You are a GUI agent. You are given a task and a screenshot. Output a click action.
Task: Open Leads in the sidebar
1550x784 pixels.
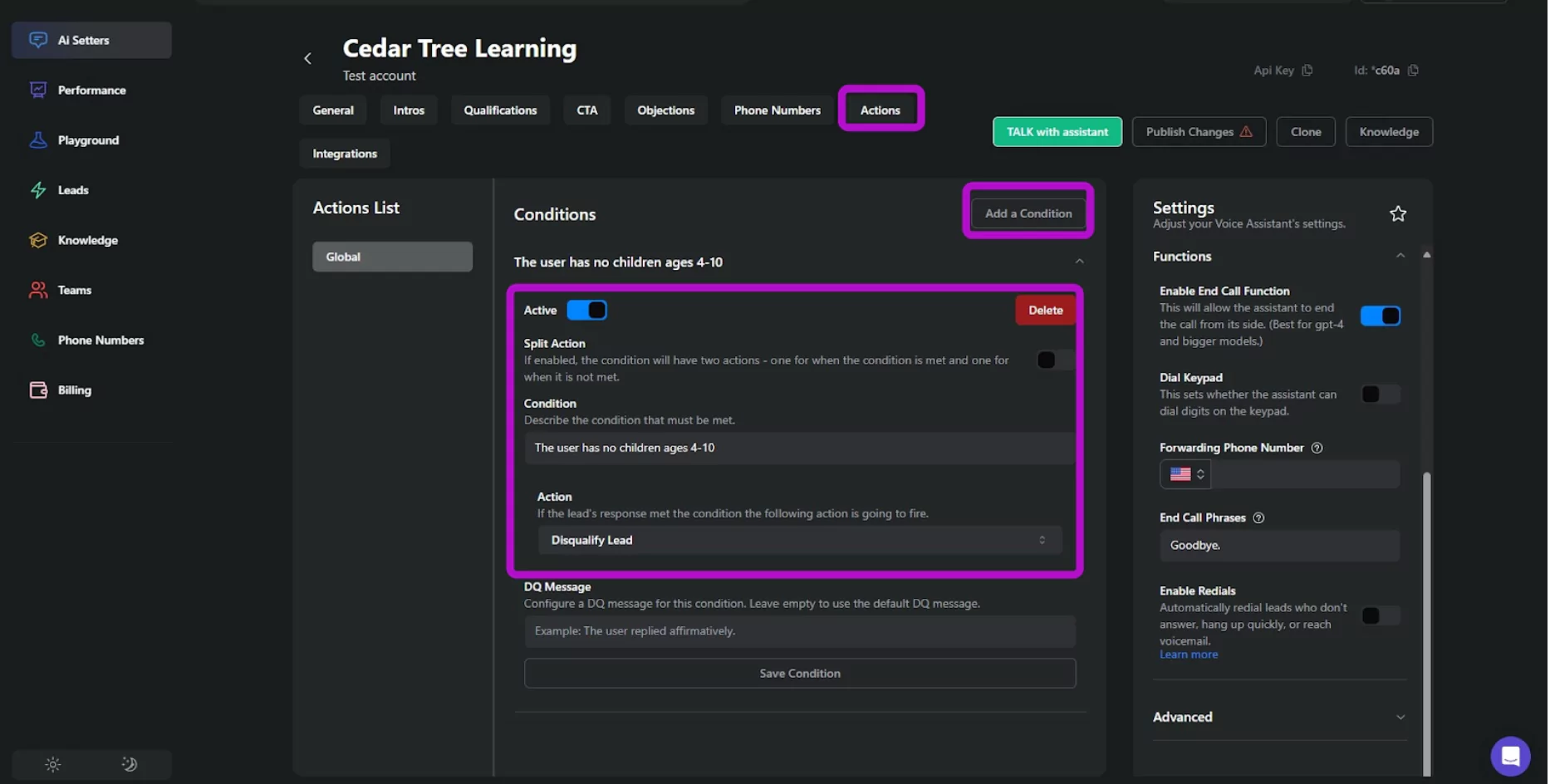[x=91, y=190]
